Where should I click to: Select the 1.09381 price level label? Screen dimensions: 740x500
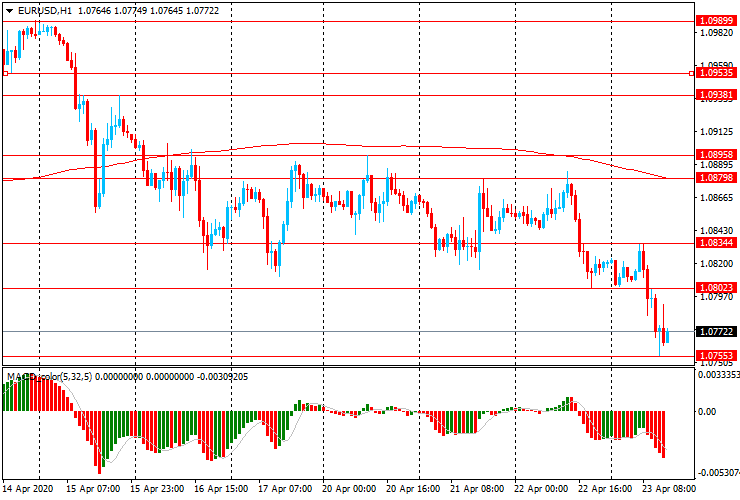[x=716, y=95]
